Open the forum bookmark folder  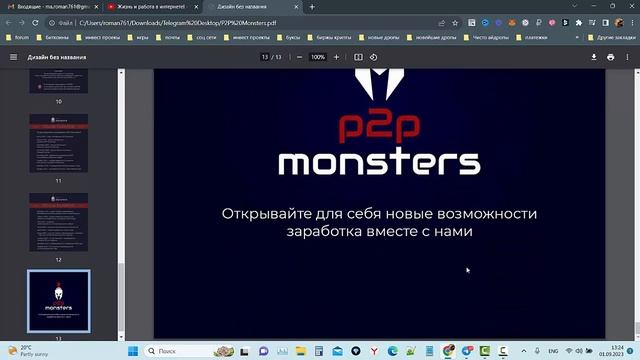[18, 37]
